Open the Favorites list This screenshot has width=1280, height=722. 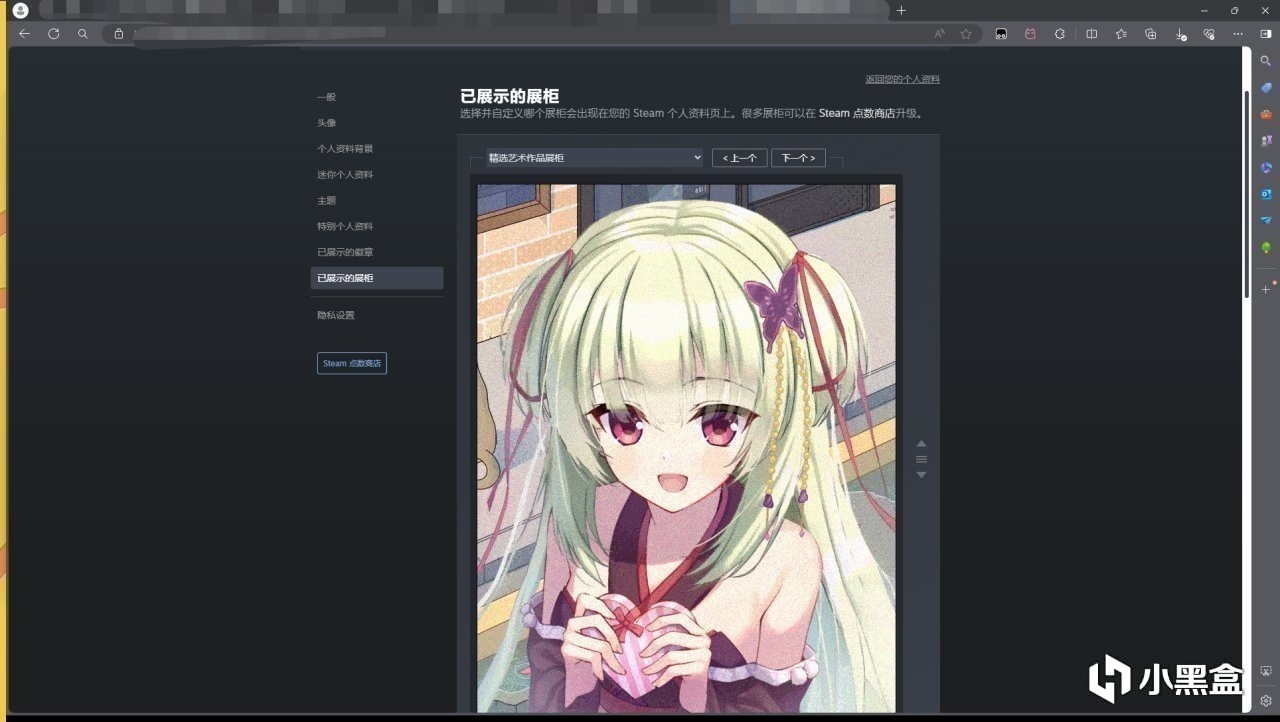pyautogui.click(x=1121, y=34)
